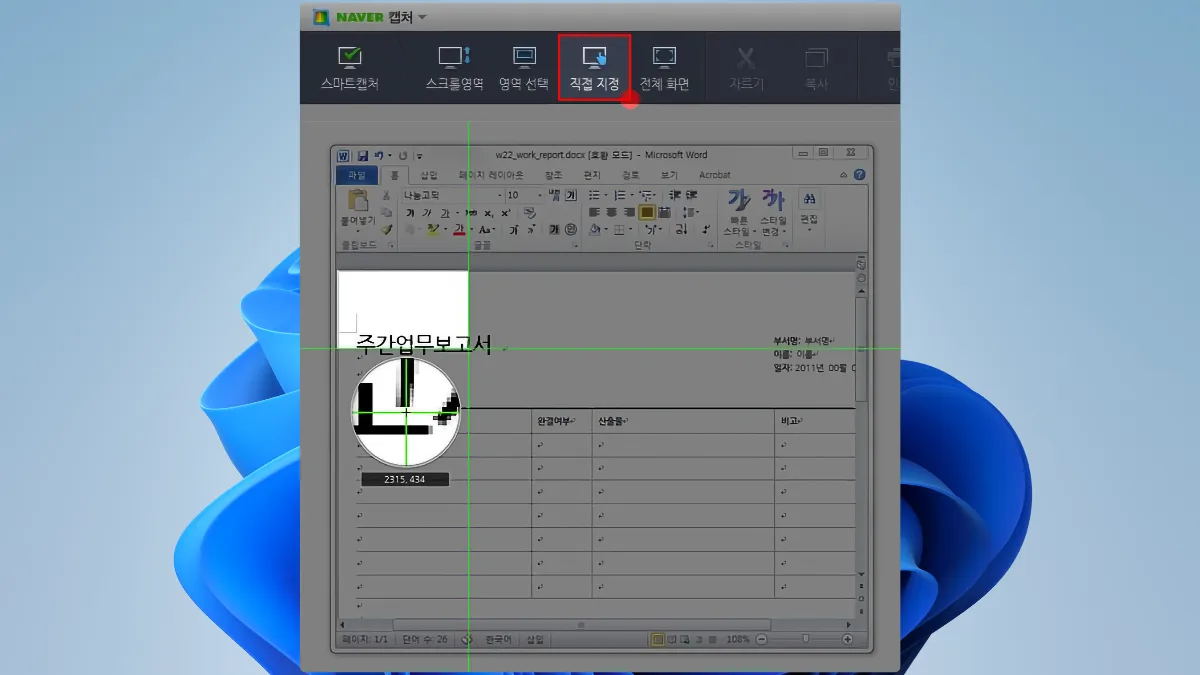Click the 붙여넣기 Paste icon in Word
The height and width of the screenshot is (675, 1200).
coord(358,204)
